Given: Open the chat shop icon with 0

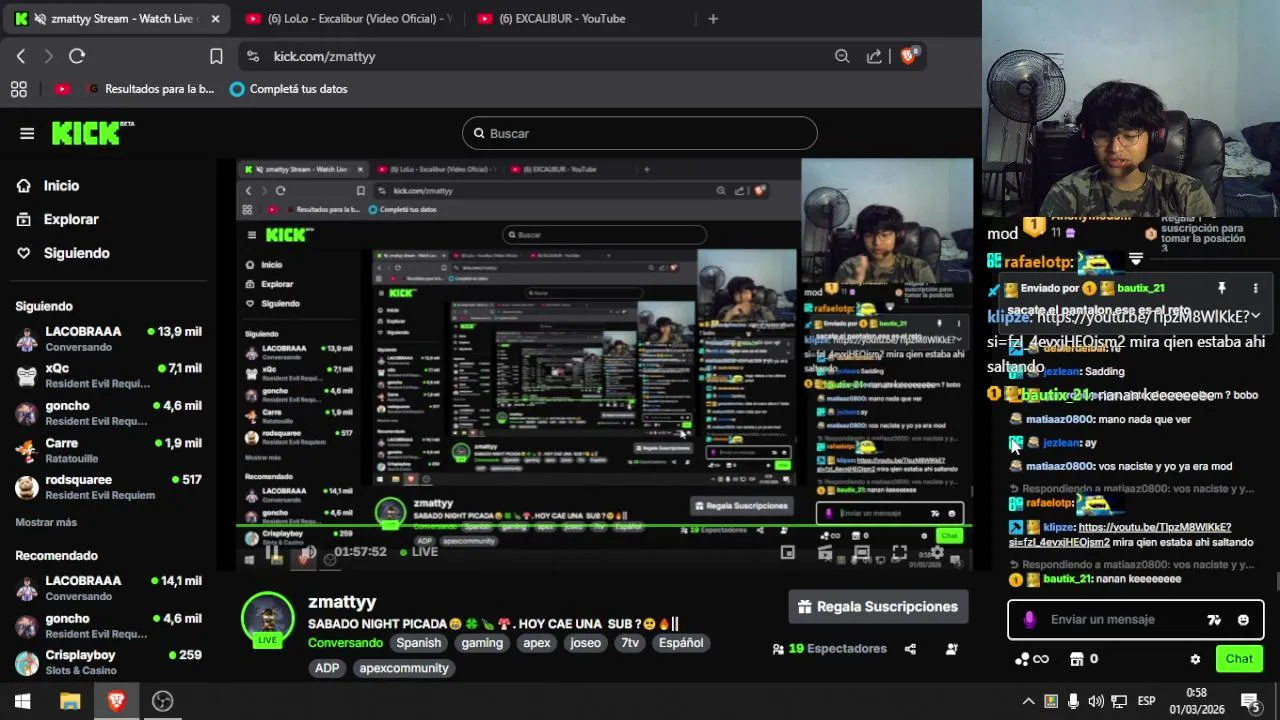Looking at the screenshot, I should (1084, 659).
